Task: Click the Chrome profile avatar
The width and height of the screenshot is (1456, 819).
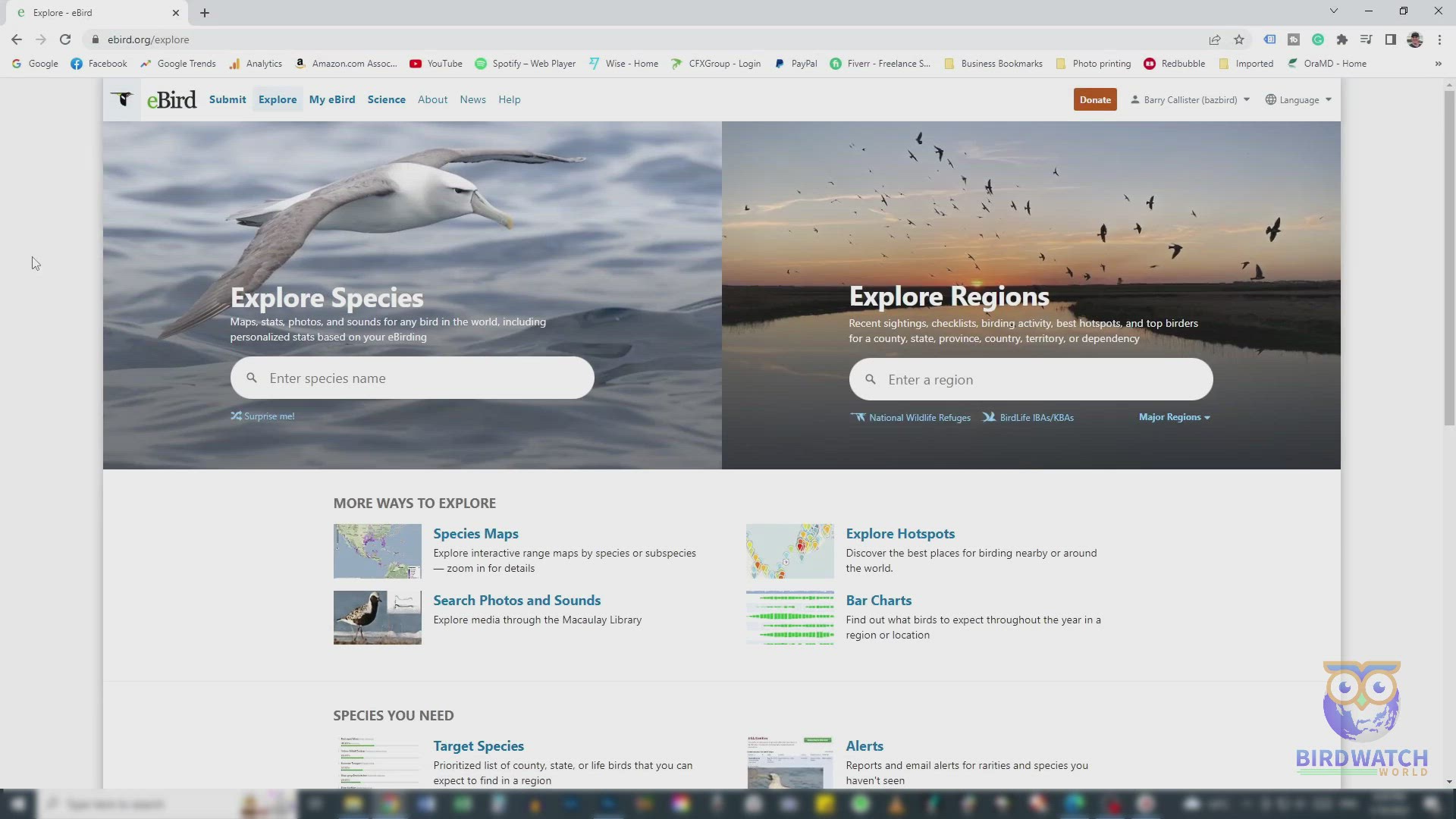Action: click(x=1415, y=39)
